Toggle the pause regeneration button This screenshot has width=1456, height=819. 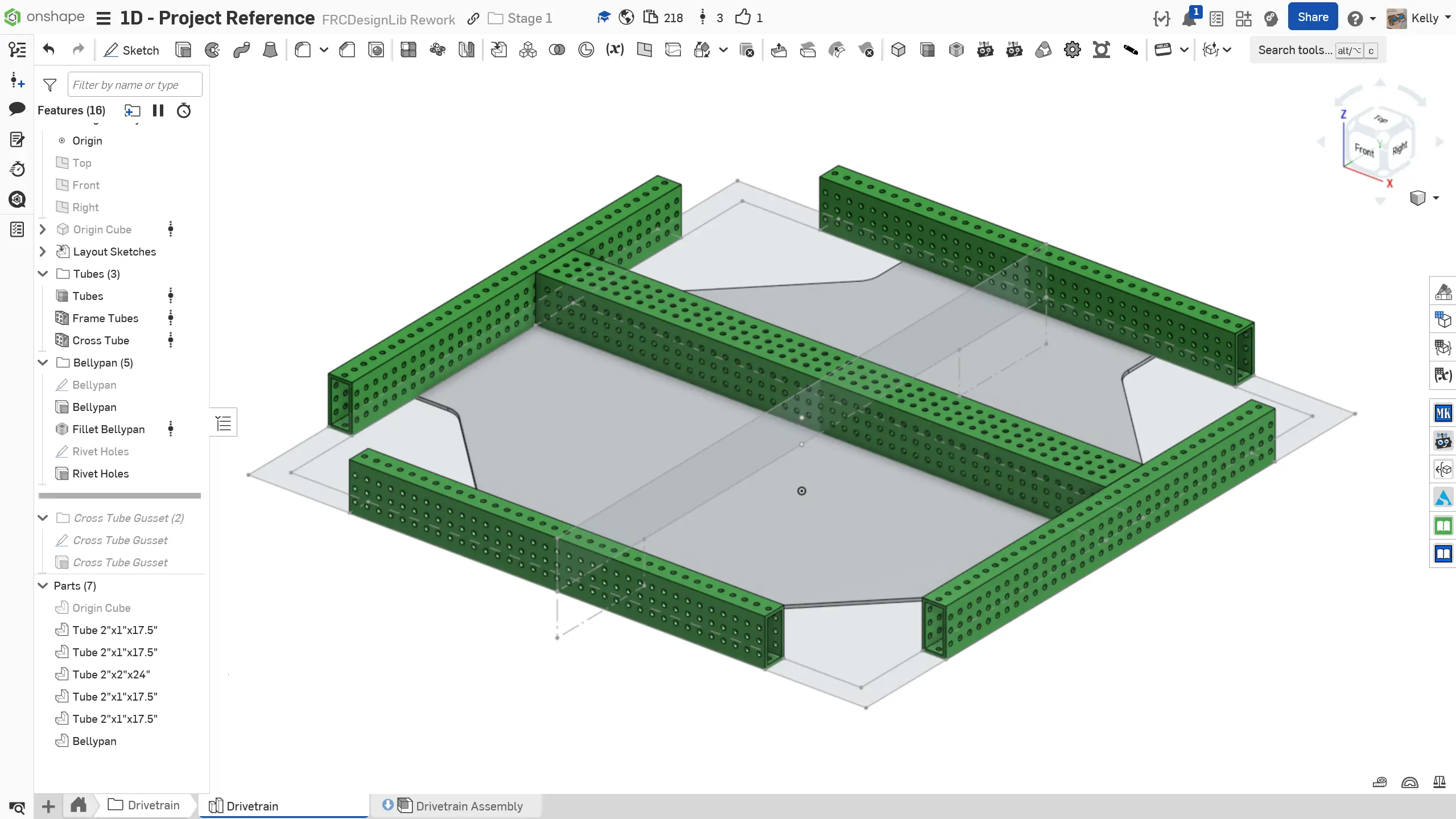click(158, 110)
